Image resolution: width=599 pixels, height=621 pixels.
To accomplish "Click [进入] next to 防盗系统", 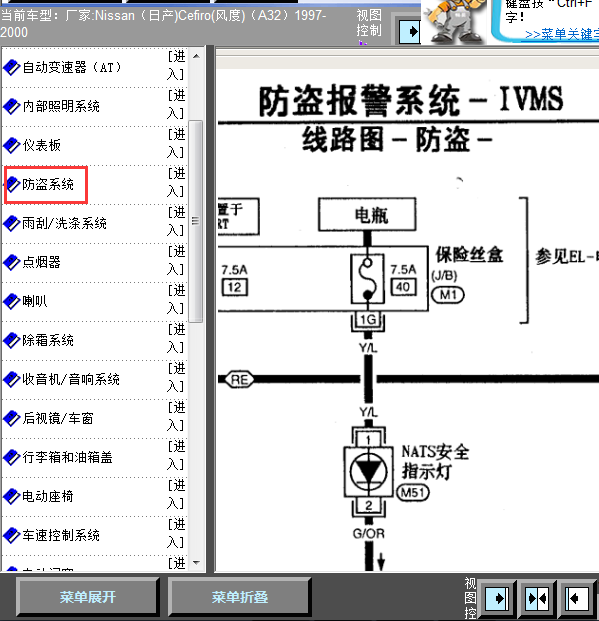I will tap(176, 183).
